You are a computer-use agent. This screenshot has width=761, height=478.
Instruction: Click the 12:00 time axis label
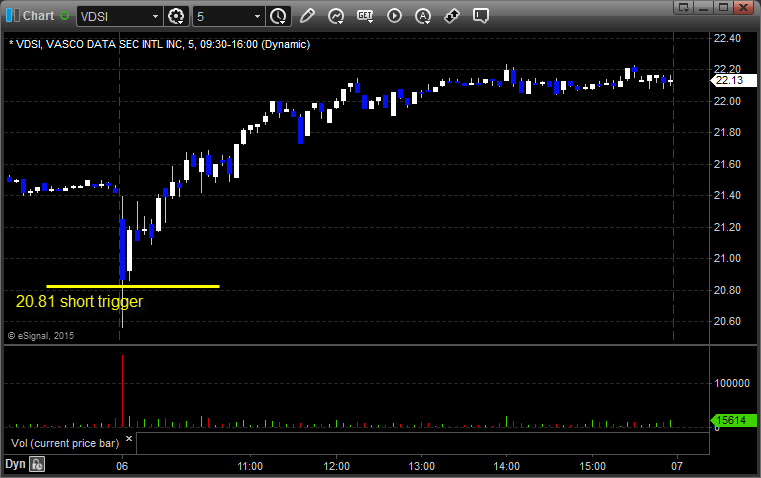[336, 466]
